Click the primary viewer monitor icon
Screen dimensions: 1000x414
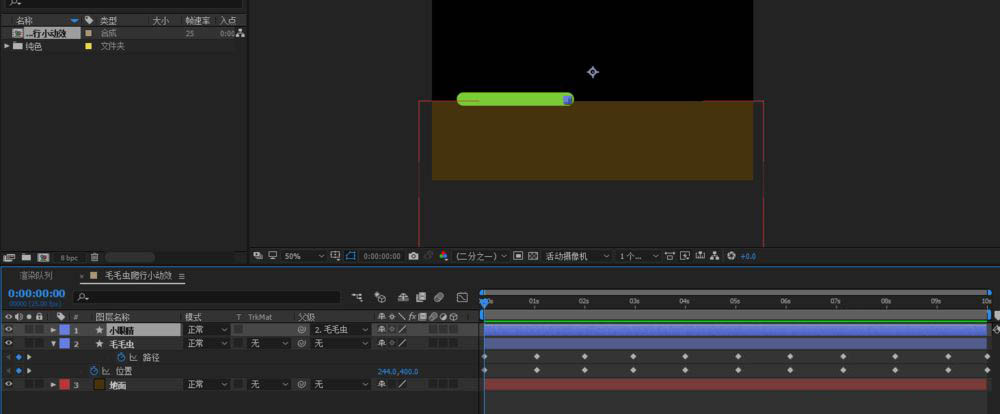(x=273, y=256)
